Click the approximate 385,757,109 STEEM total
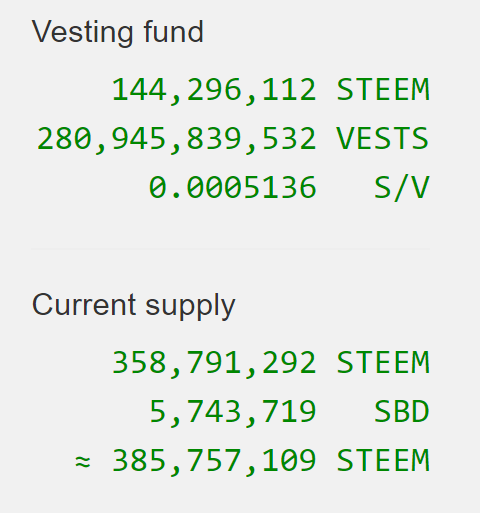The image size is (480, 513). pyautogui.click(x=252, y=461)
